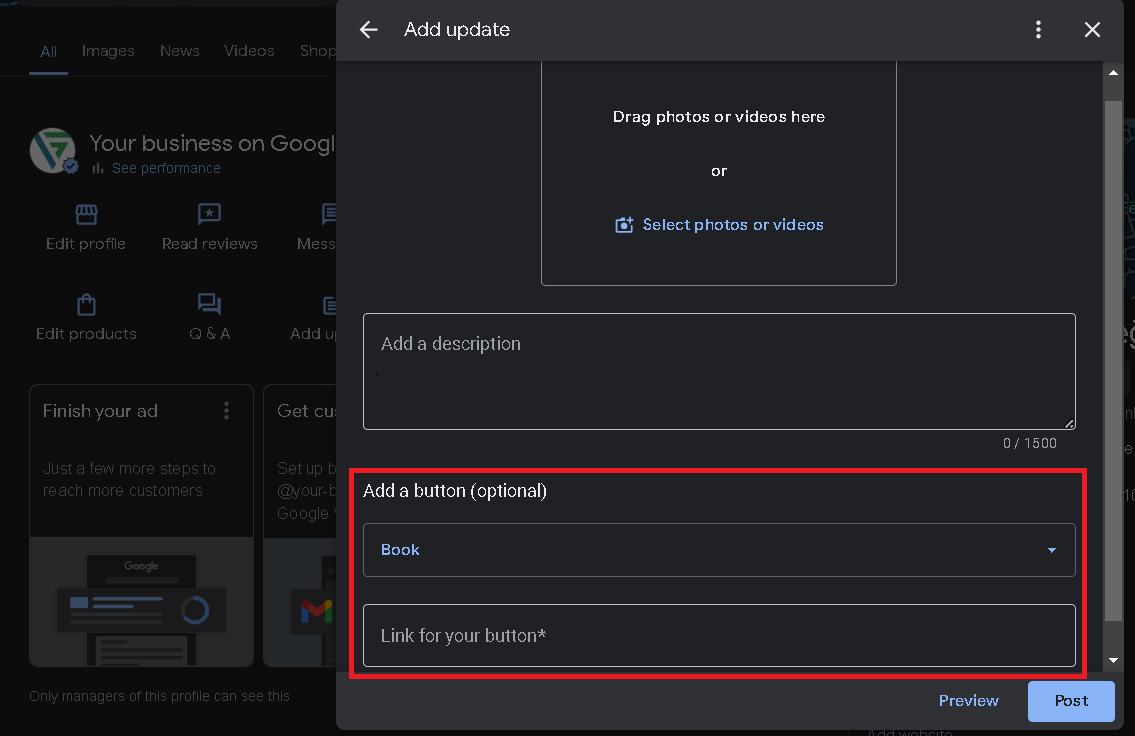
Task: Go back using the arrow in Add update
Action: (368, 30)
